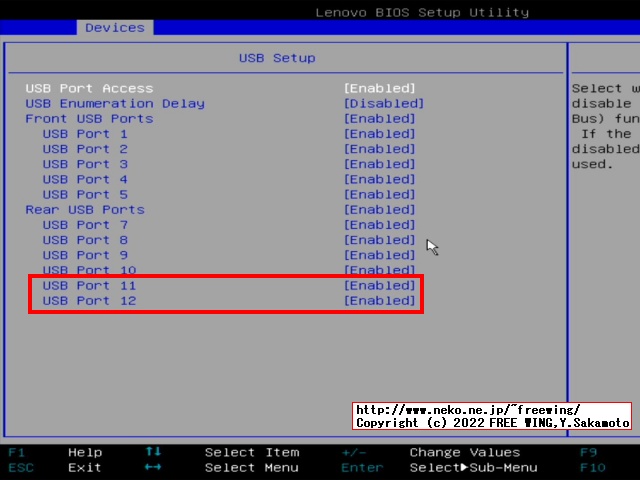Open USB Port 1 value options

tap(379, 133)
